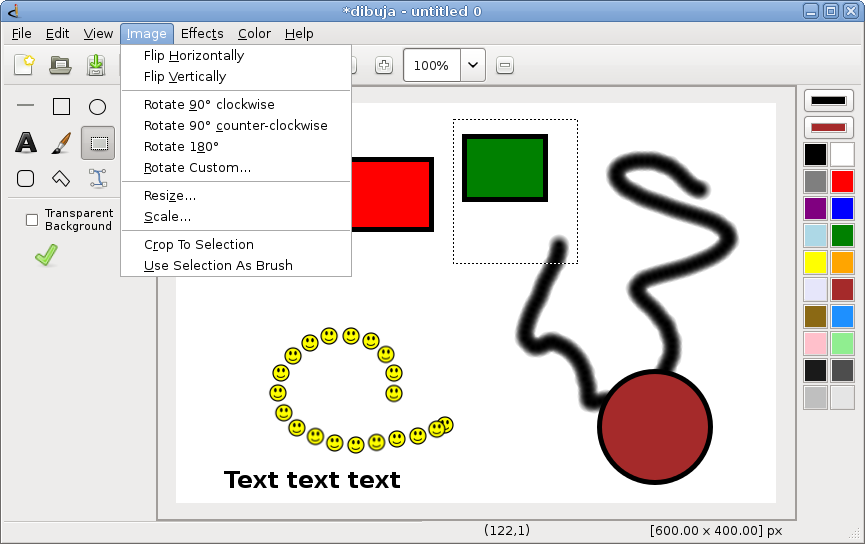The width and height of the screenshot is (865, 544).
Task: Close the Image menu
Action: tap(147, 34)
